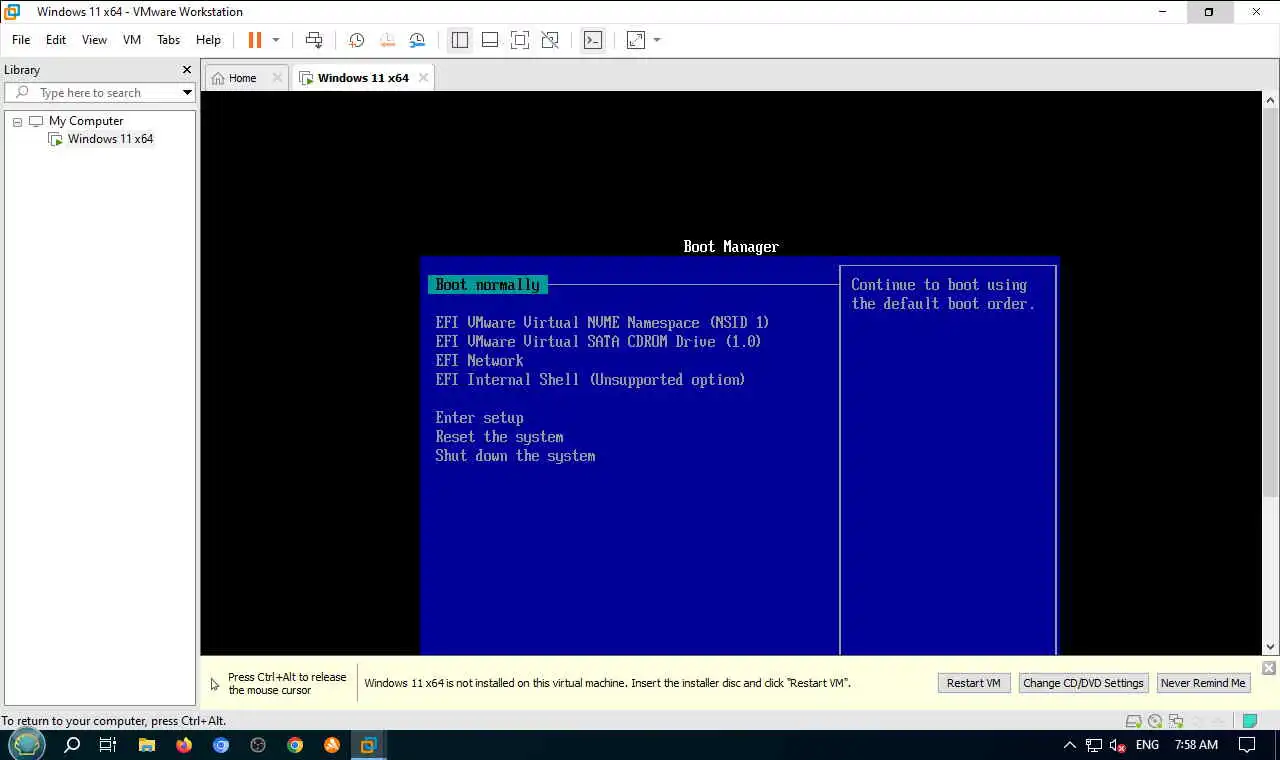Take a snapshot of this virtual machine

tap(356, 40)
